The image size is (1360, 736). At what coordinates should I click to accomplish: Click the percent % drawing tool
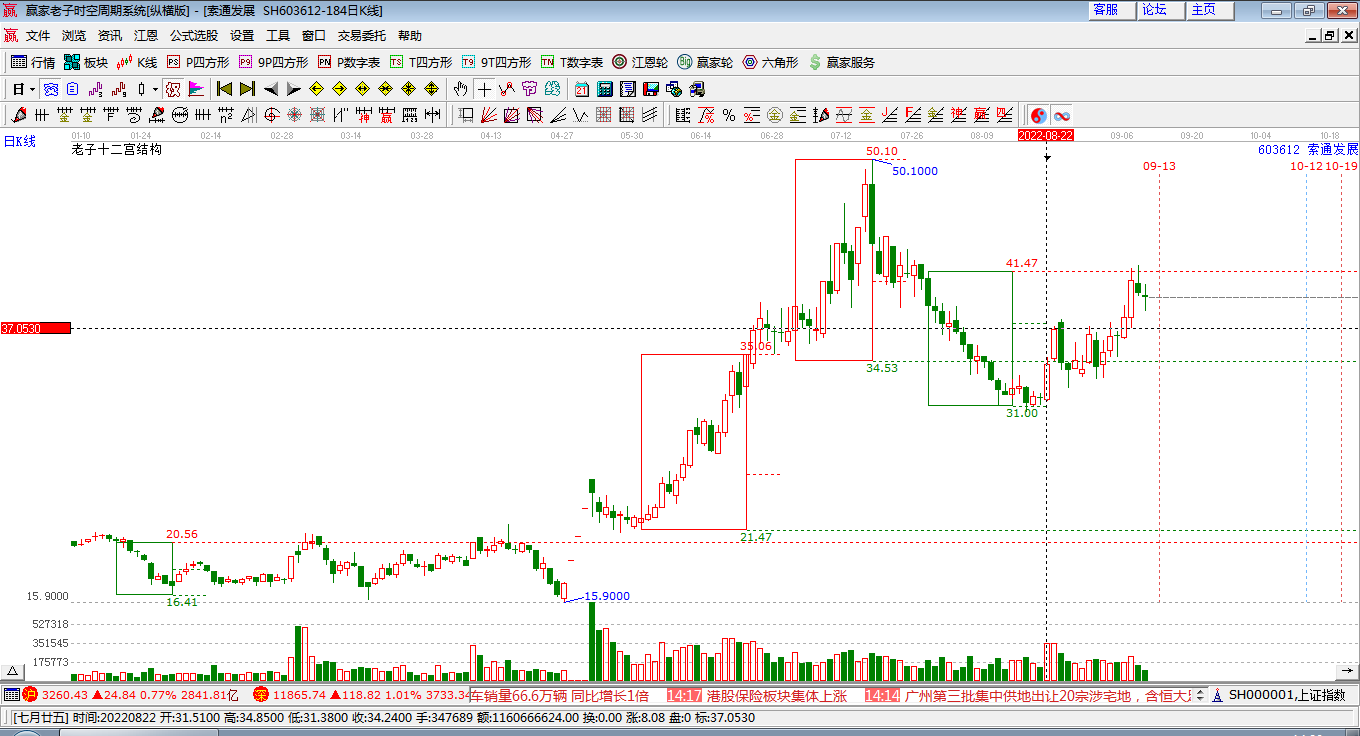point(729,115)
